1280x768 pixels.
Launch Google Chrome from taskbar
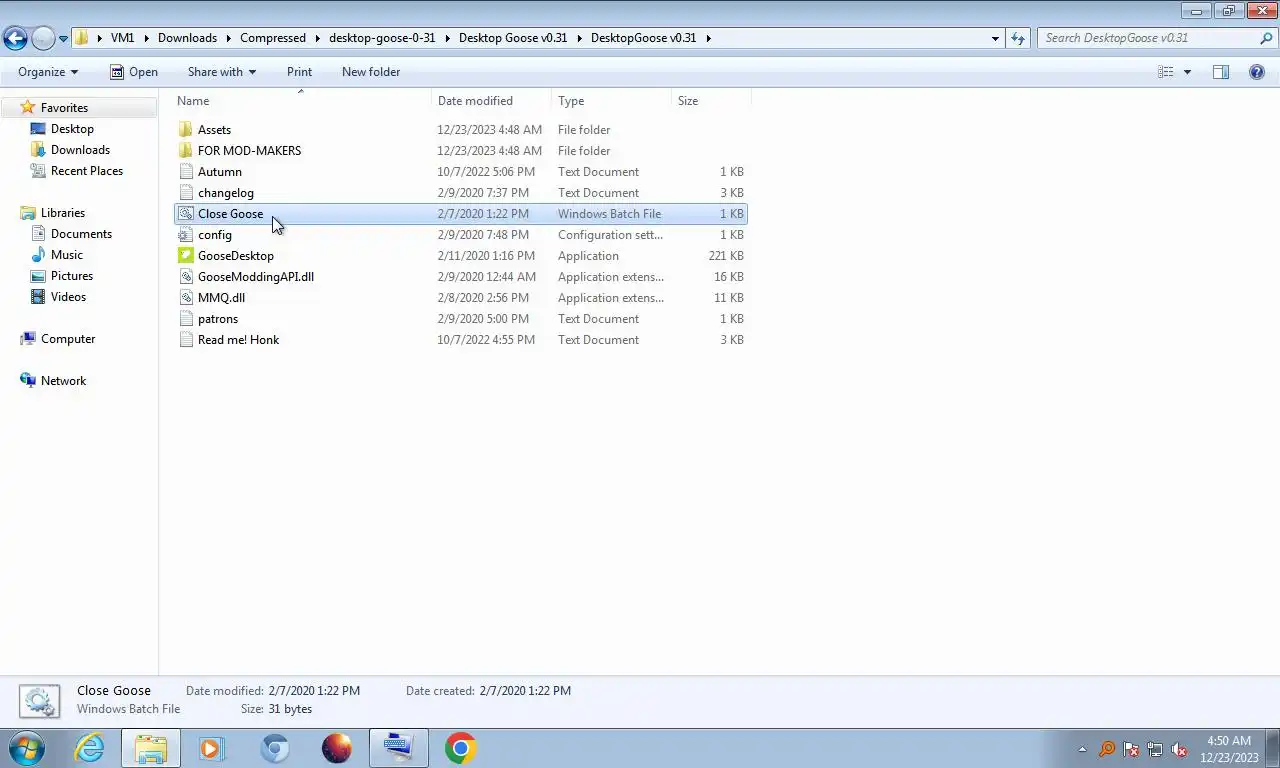pos(461,748)
